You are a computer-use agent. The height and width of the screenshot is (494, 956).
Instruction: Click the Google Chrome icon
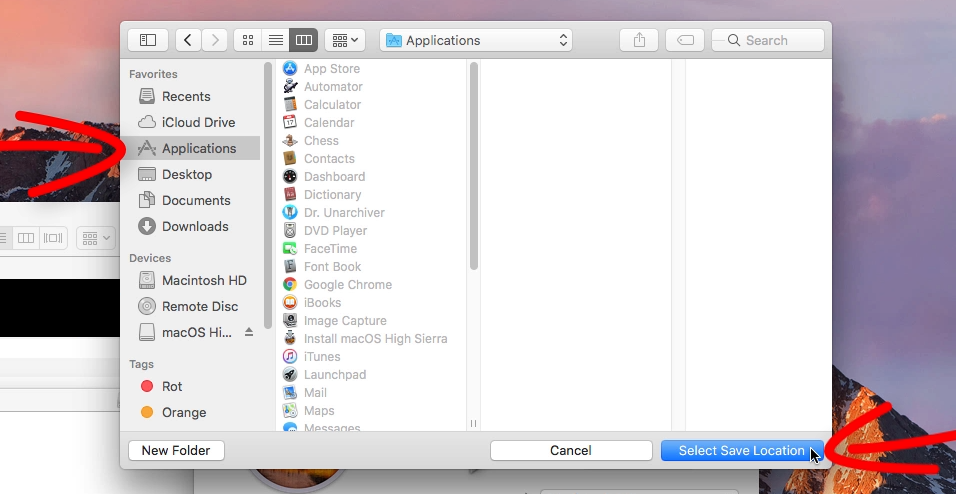tap(290, 284)
